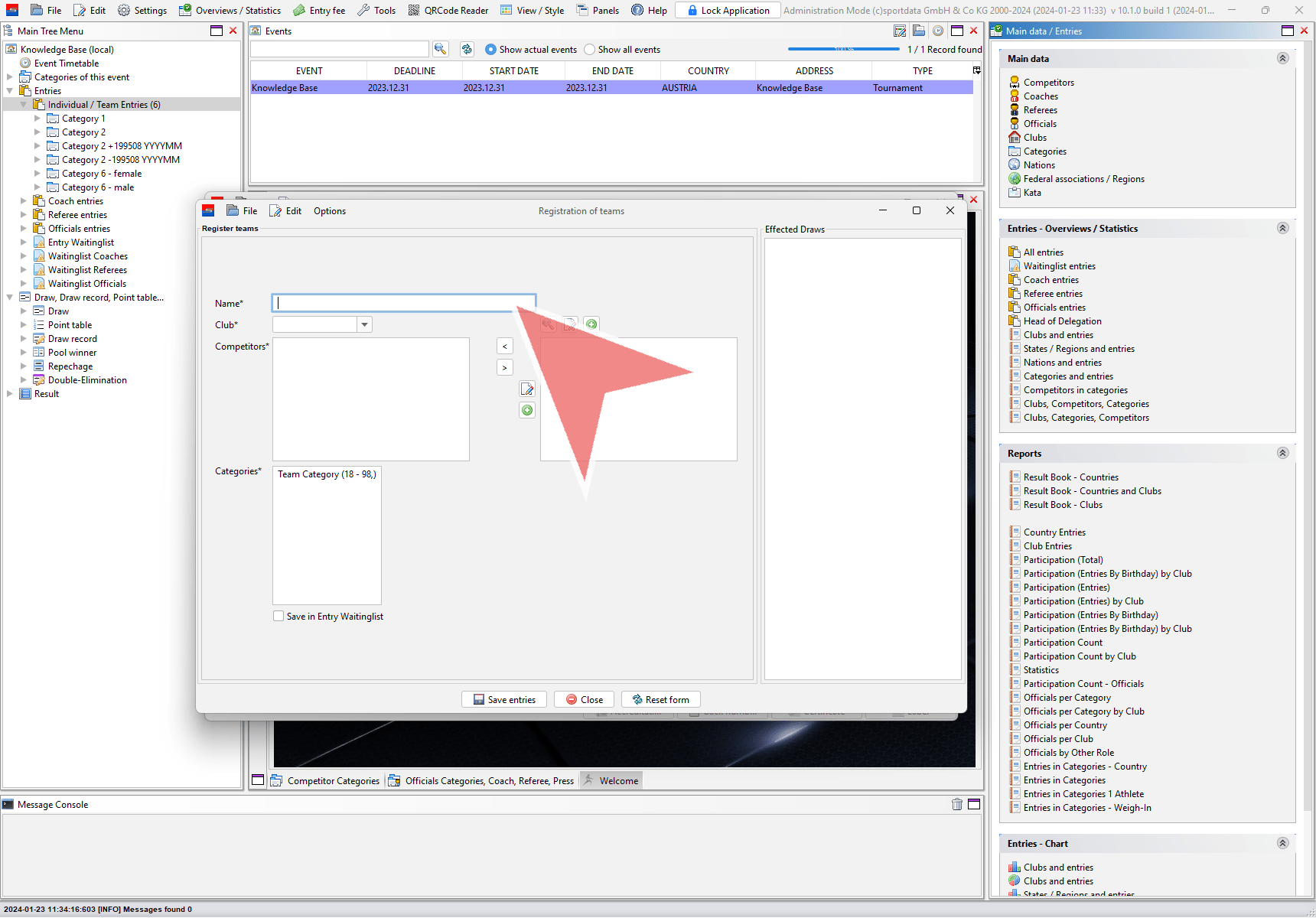Click the blue record progress bar
Viewport: 1316px width, 918px height.
pyautogui.click(x=843, y=50)
